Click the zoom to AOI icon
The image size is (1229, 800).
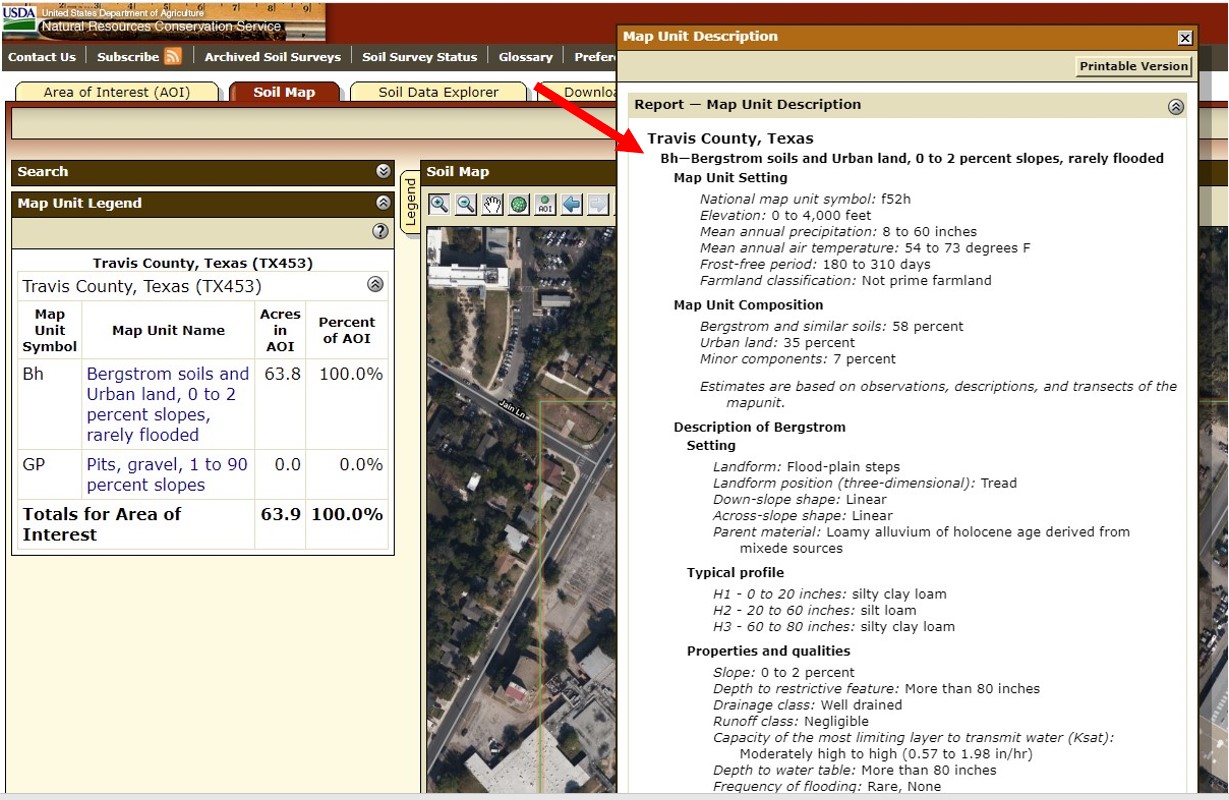[545, 204]
